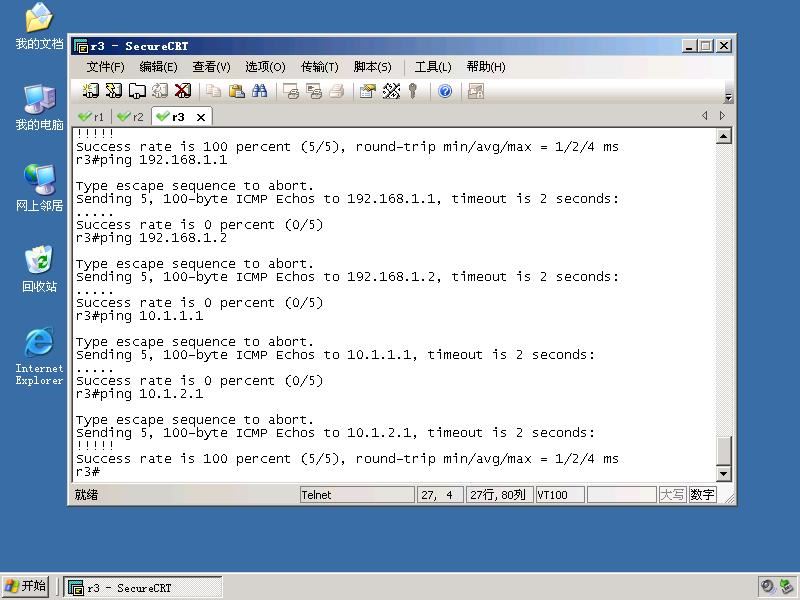The height and width of the screenshot is (600, 800).
Task: Click the Reconnect toolbar icon
Action: coord(160,91)
